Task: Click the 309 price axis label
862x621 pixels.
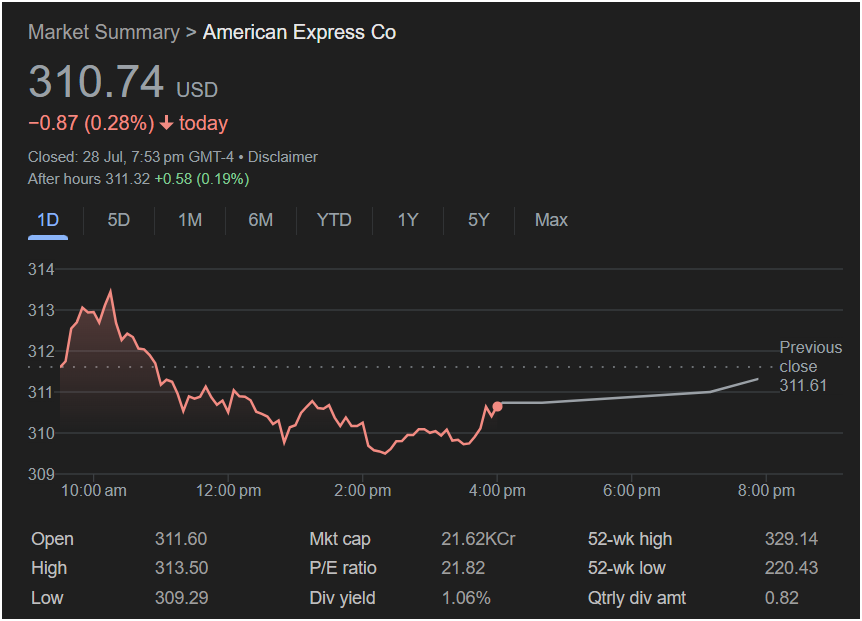Action: click(x=41, y=474)
